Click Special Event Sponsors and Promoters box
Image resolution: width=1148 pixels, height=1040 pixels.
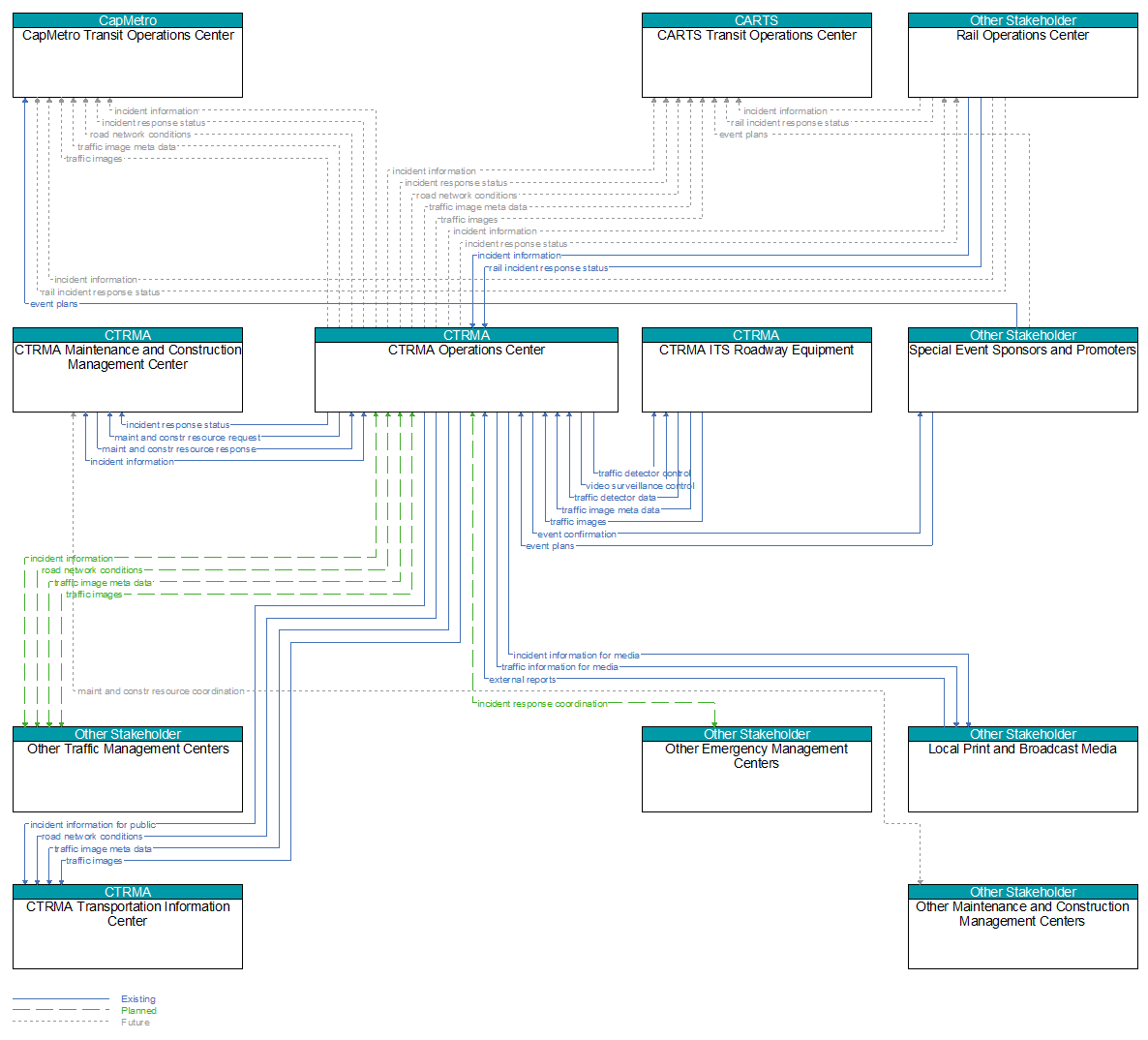(1023, 370)
